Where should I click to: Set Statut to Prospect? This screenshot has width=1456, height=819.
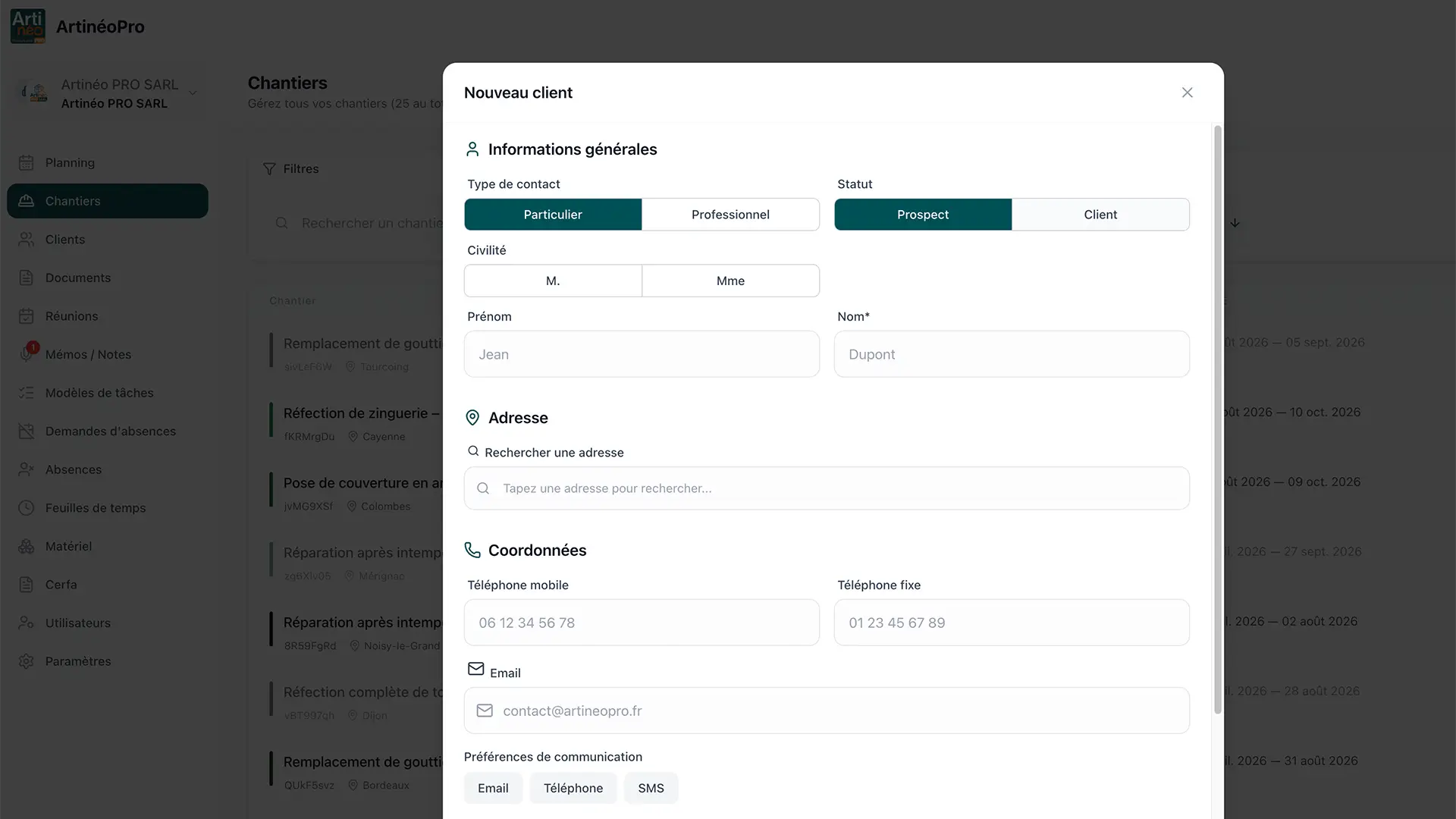pyautogui.click(x=923, y=215)
